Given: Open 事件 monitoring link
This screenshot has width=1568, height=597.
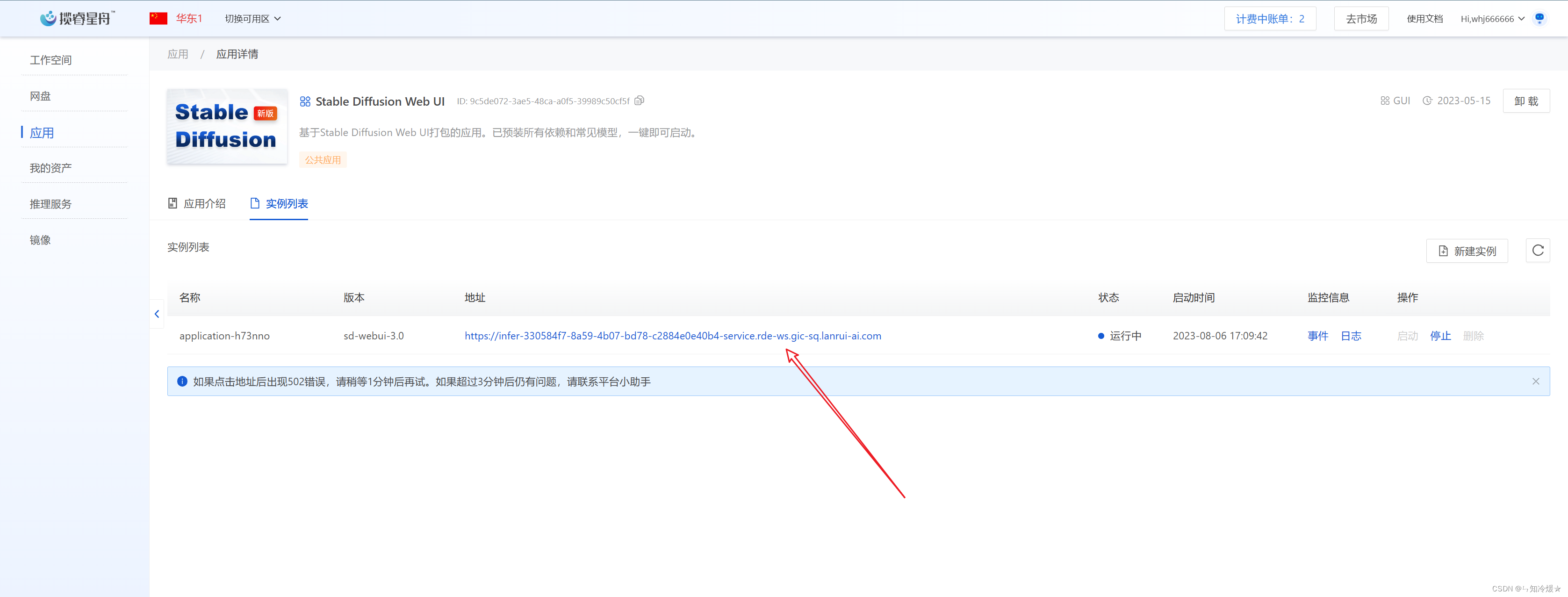Looking at the screenshot, I should coord(1317,335).
